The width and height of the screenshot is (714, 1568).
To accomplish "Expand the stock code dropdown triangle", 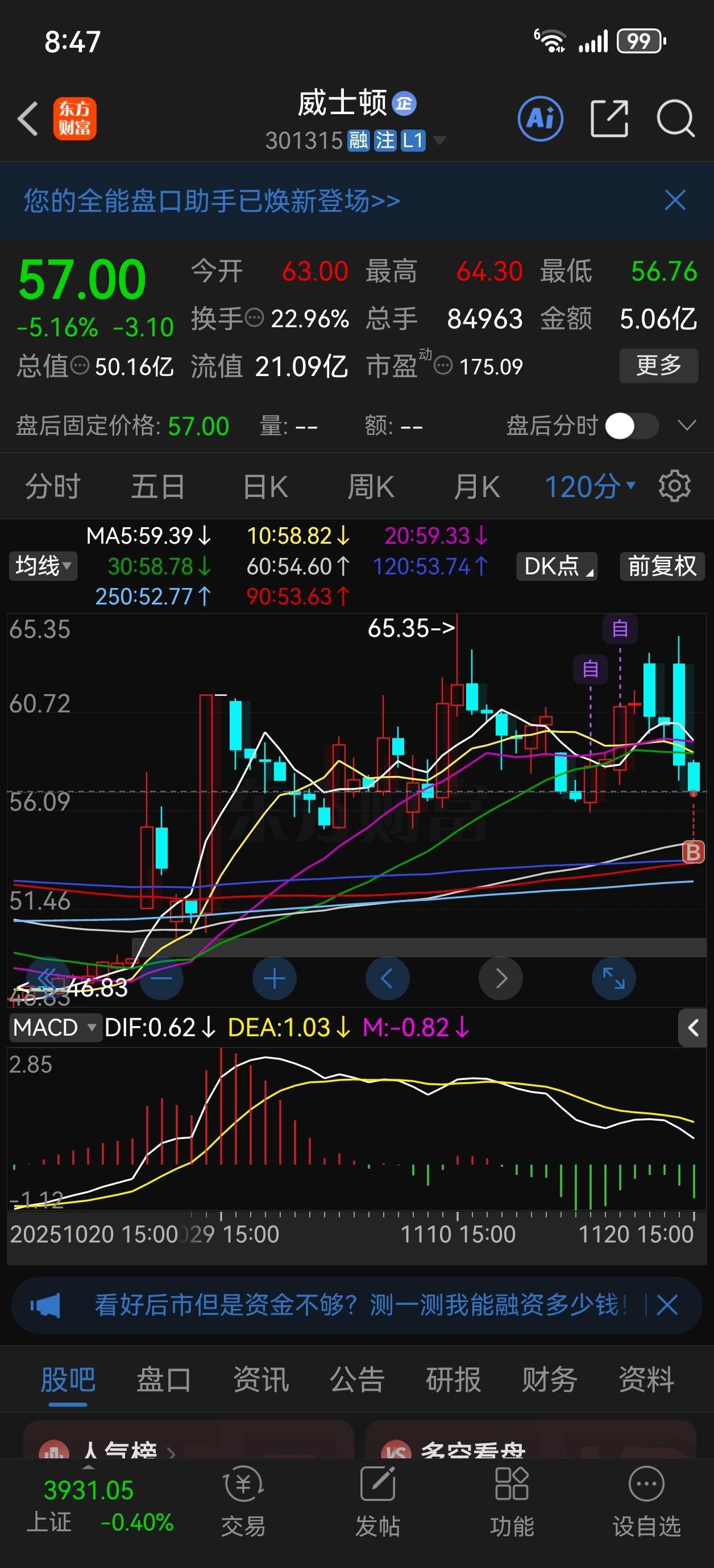I will (x=439, y=141).
